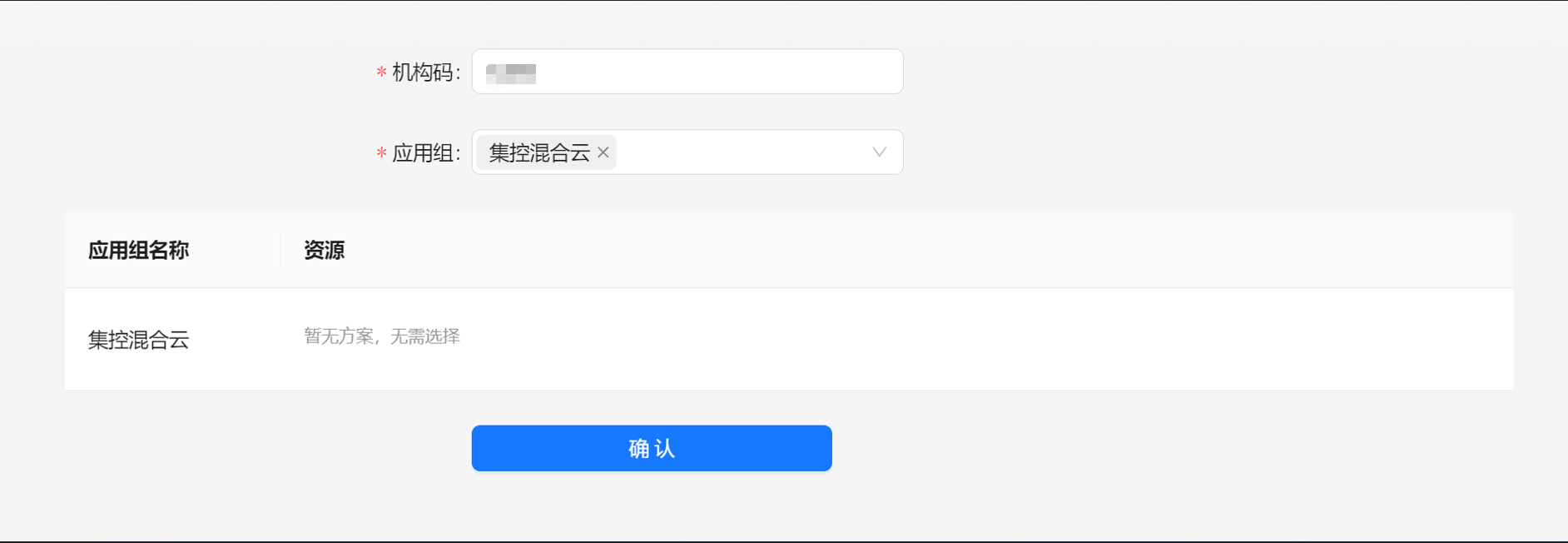Click the 应用组 combo box right of the tag
Image resolution: width=1568 pixels, height=543 pixels.
pyautogui.click(x=741, y=152)
